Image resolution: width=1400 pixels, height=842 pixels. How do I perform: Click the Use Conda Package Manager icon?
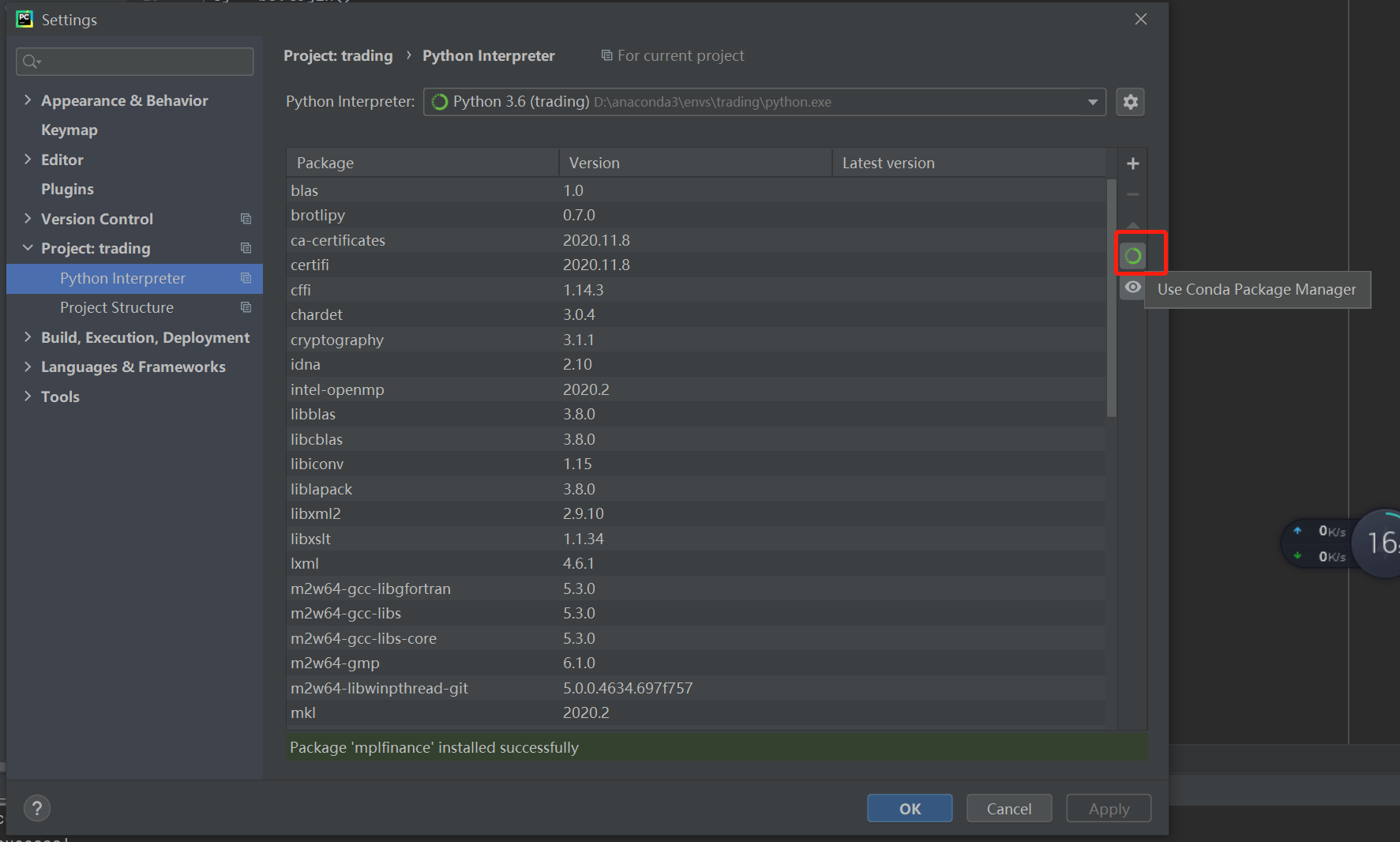coord(1132,254)
